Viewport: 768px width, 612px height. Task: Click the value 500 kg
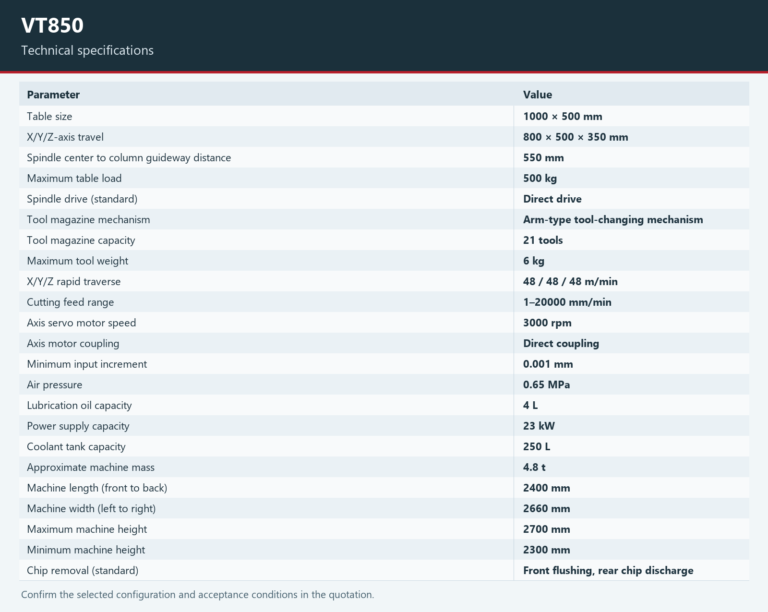tap(540, 178)
